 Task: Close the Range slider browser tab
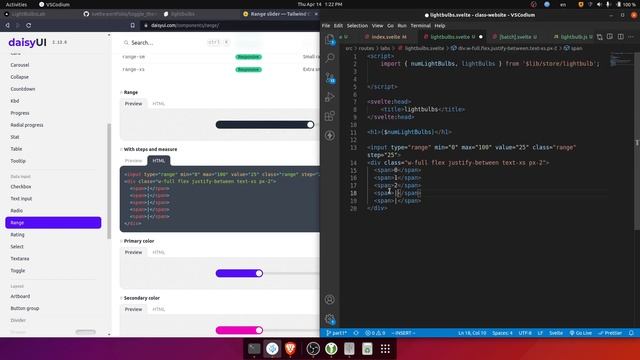click(316, 14)
